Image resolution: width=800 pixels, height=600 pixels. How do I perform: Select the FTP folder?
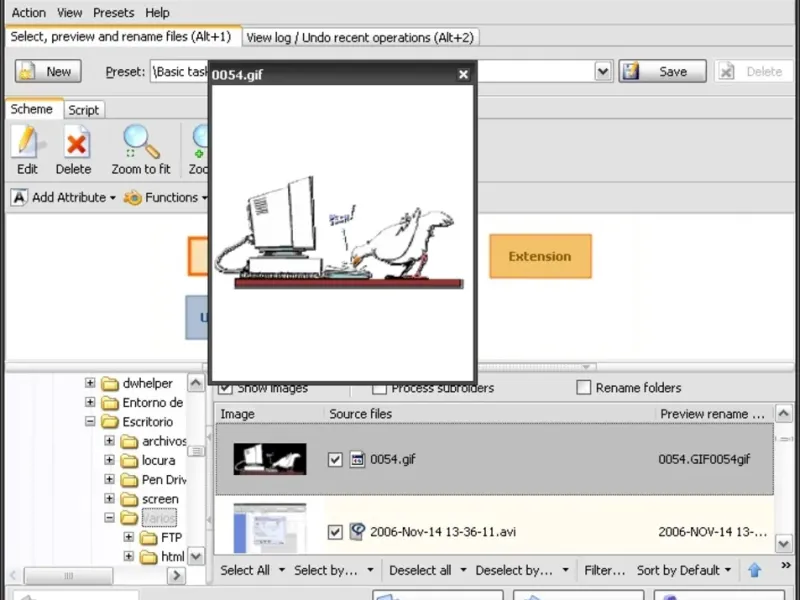tap(171, 538)
